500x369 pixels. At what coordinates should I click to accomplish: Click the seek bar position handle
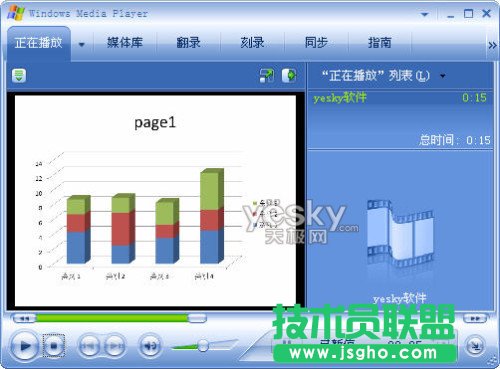click(x=197, y=318)
